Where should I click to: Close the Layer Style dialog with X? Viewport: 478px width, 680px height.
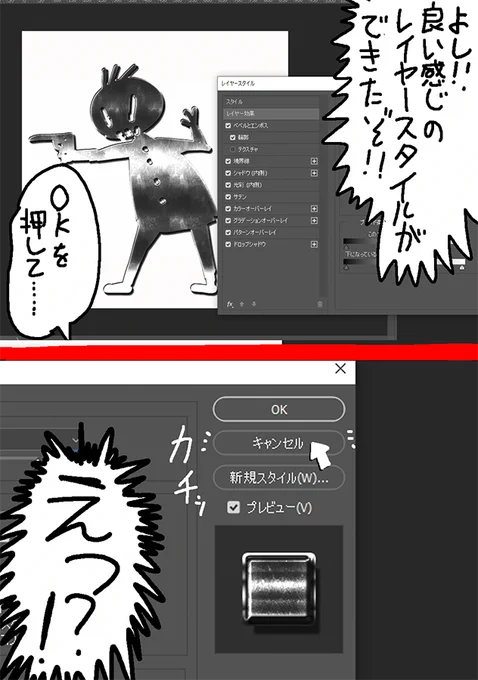point(340,369)
